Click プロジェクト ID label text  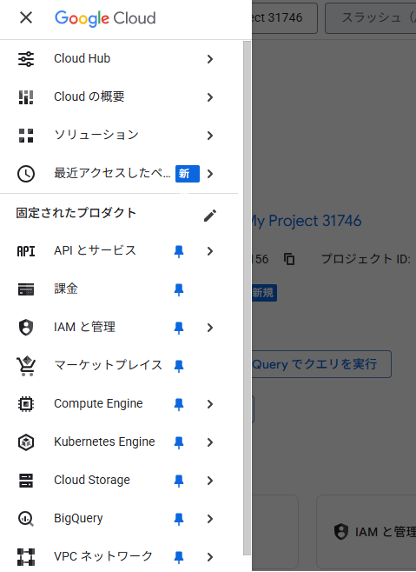366,259
